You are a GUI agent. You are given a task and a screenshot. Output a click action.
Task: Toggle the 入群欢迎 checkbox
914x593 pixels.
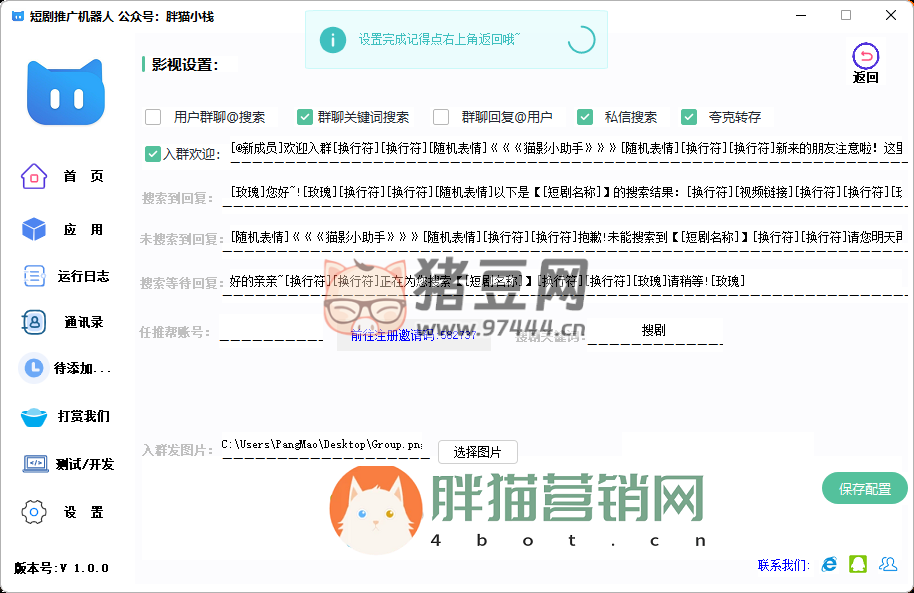click(153, 154)
